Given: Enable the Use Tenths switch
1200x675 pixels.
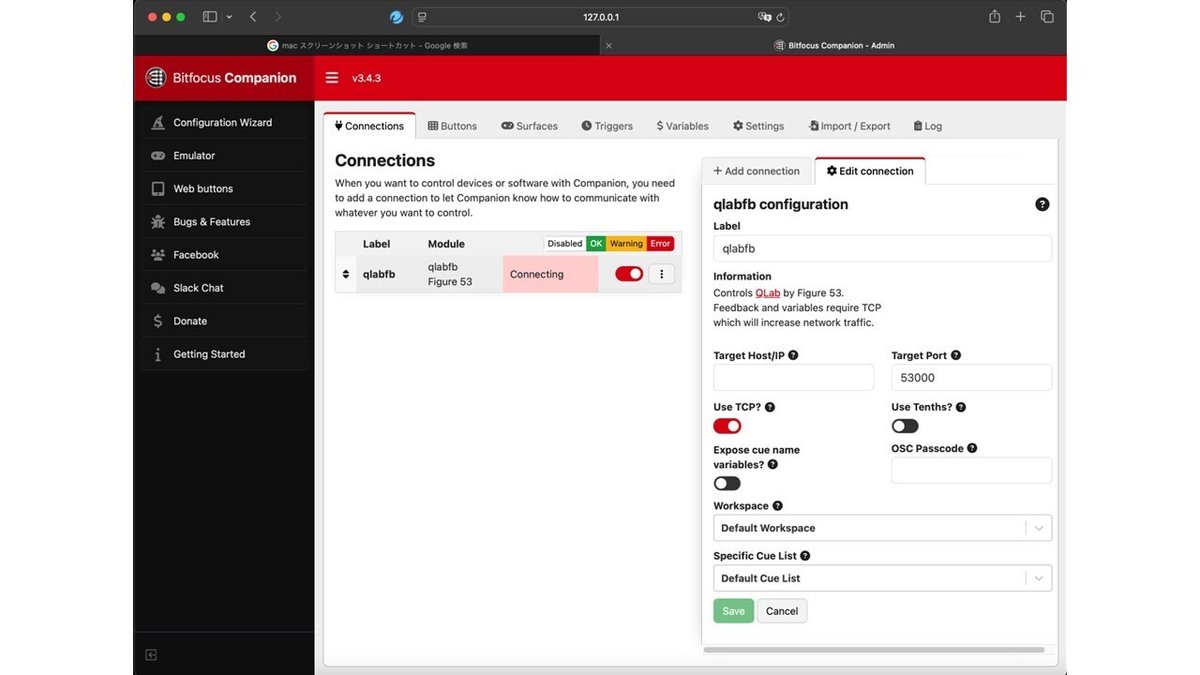Looking at the screenshot, I should (x=905, y=426).
